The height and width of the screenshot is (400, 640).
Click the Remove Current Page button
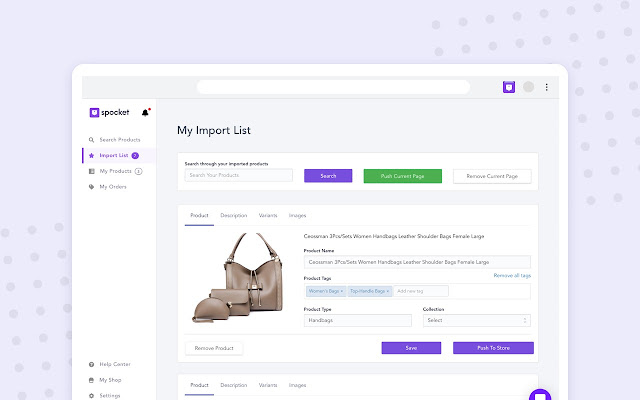click(492, 176)
